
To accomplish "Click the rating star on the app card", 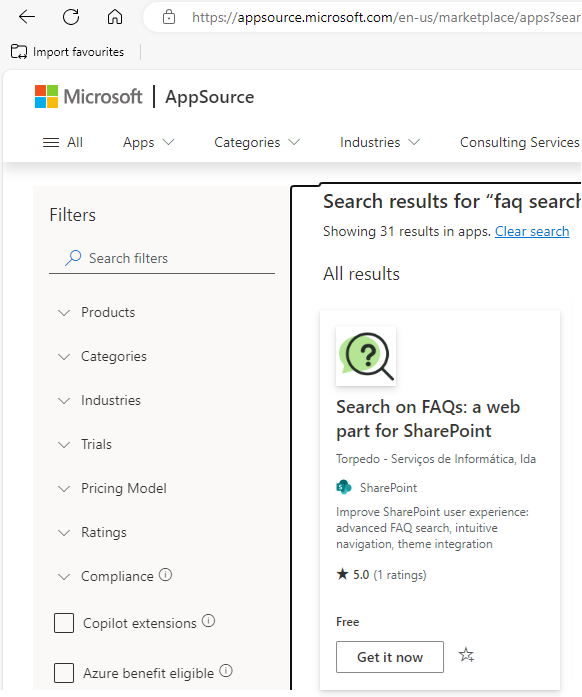I will pos(342,574).
